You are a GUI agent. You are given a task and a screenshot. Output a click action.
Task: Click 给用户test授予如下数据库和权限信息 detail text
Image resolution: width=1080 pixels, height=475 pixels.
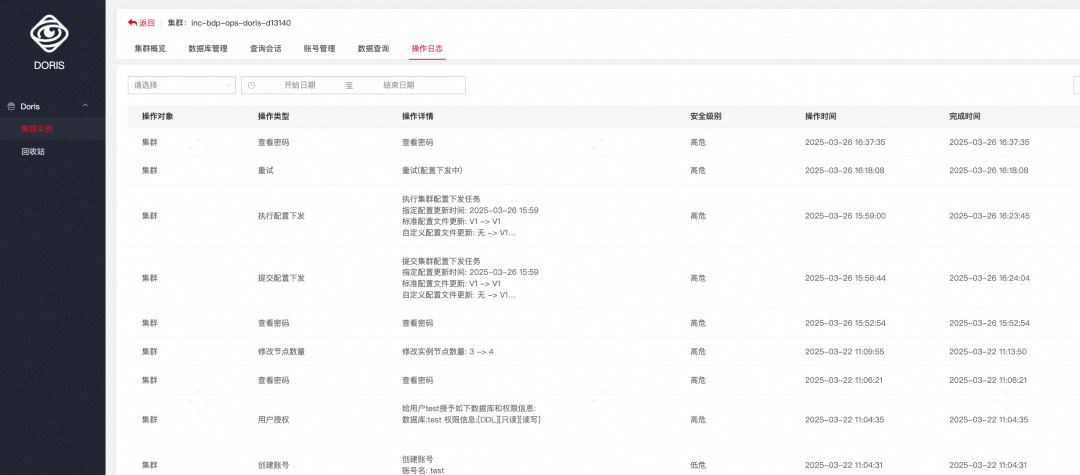pyautogui.click(x=469, y=408)
